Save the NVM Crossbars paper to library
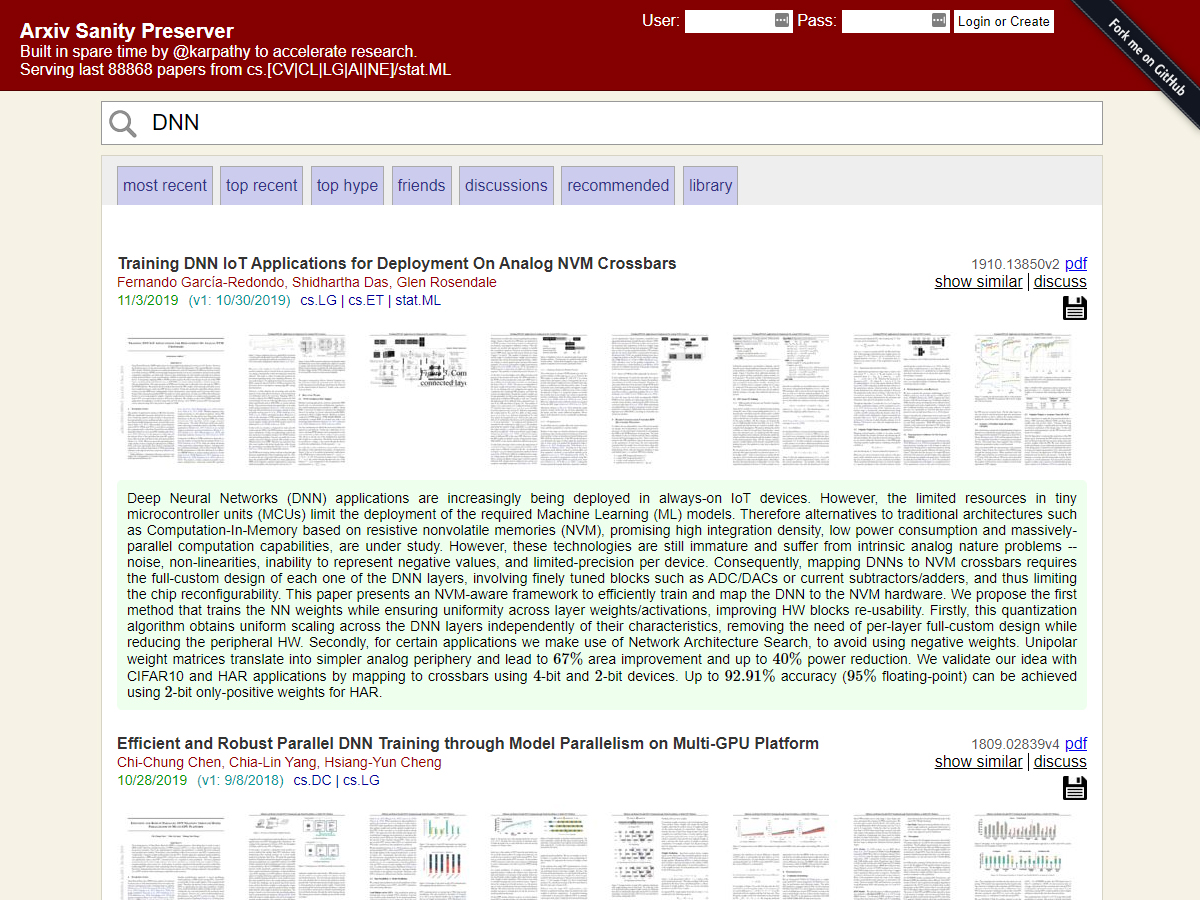The height and width of the screenshot is (900, 1200). coord(1074,308)
